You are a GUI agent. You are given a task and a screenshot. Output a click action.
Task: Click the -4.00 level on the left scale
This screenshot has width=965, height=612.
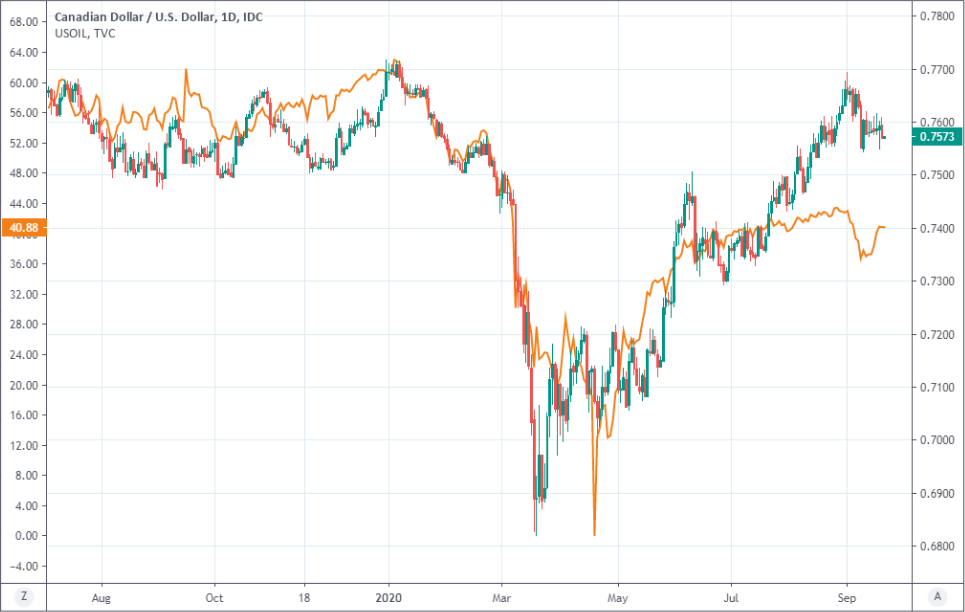coord(24,566)
